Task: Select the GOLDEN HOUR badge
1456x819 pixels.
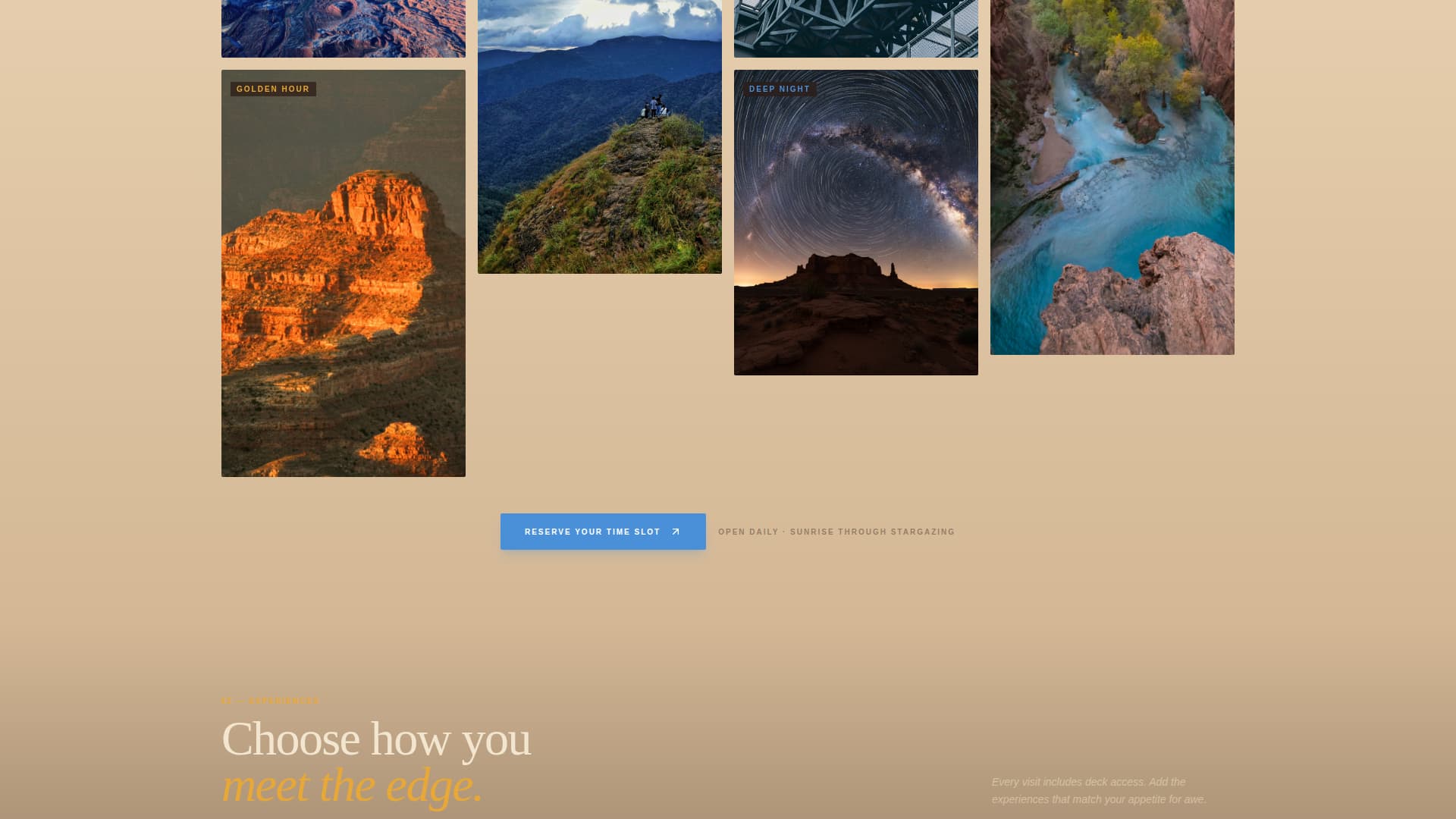Action: (x=273, y=89)
